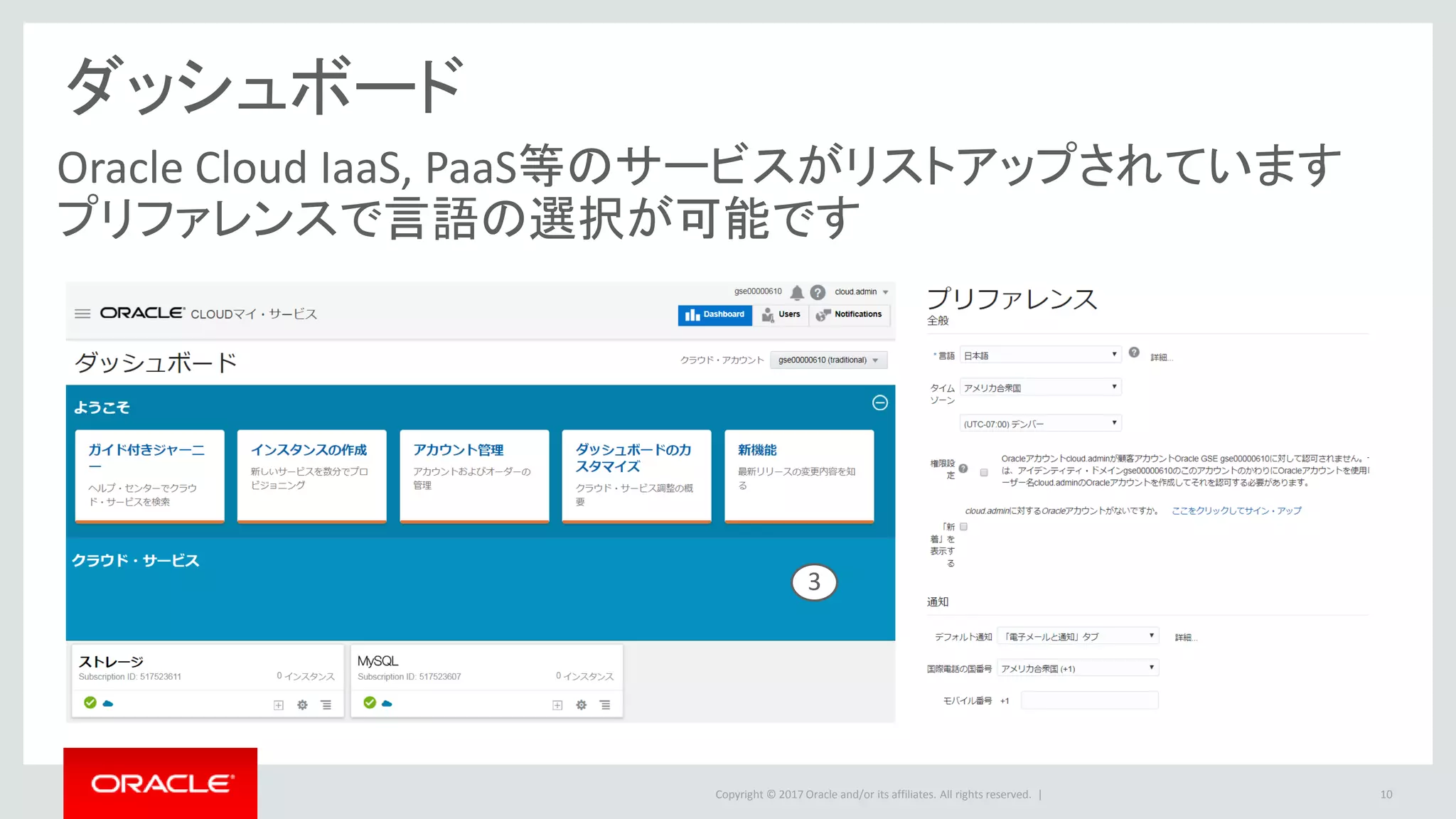Open the デフォルト通知 dropdown
This screenshot has height=819, width=1456.
click(1078, 636)
